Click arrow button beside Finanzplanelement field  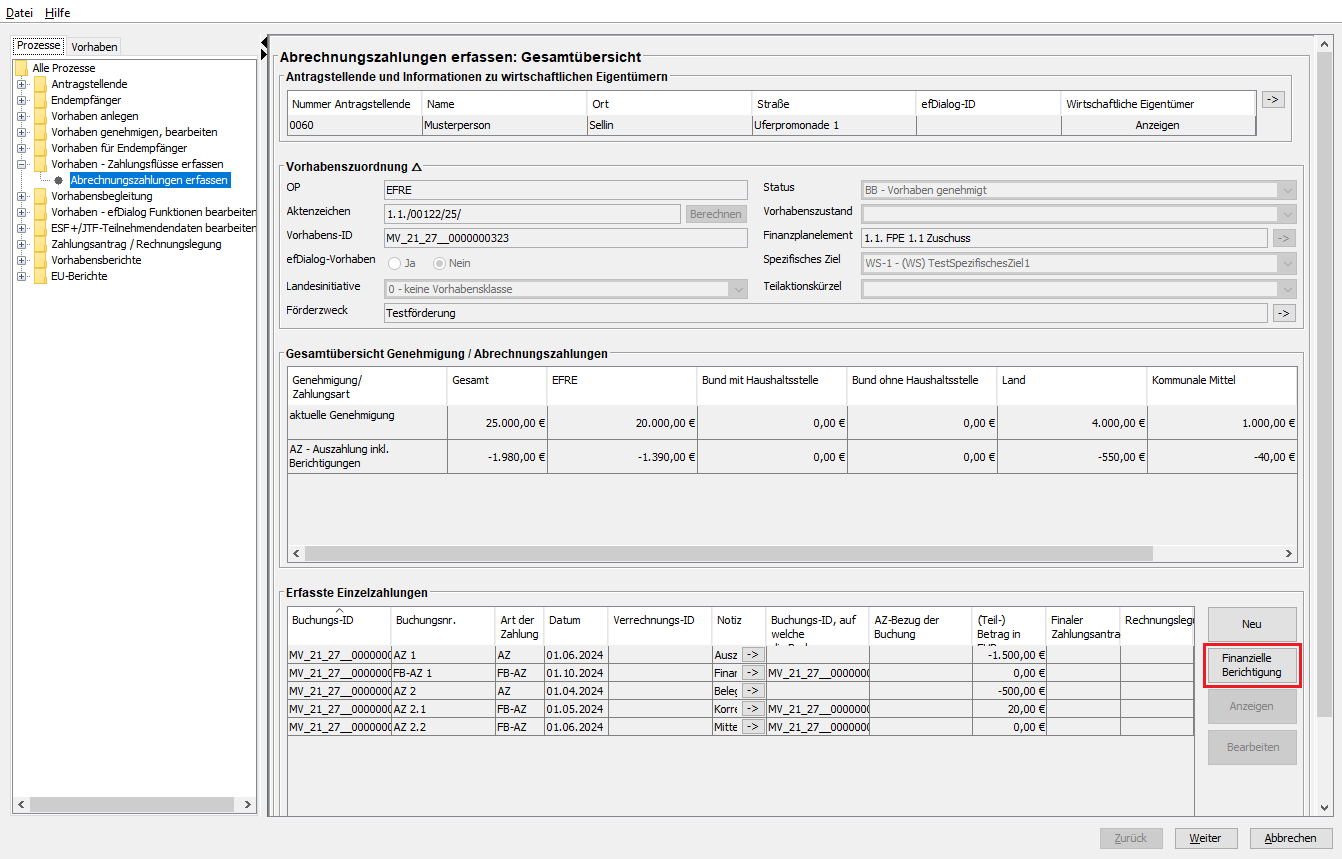pos(1283,238)
